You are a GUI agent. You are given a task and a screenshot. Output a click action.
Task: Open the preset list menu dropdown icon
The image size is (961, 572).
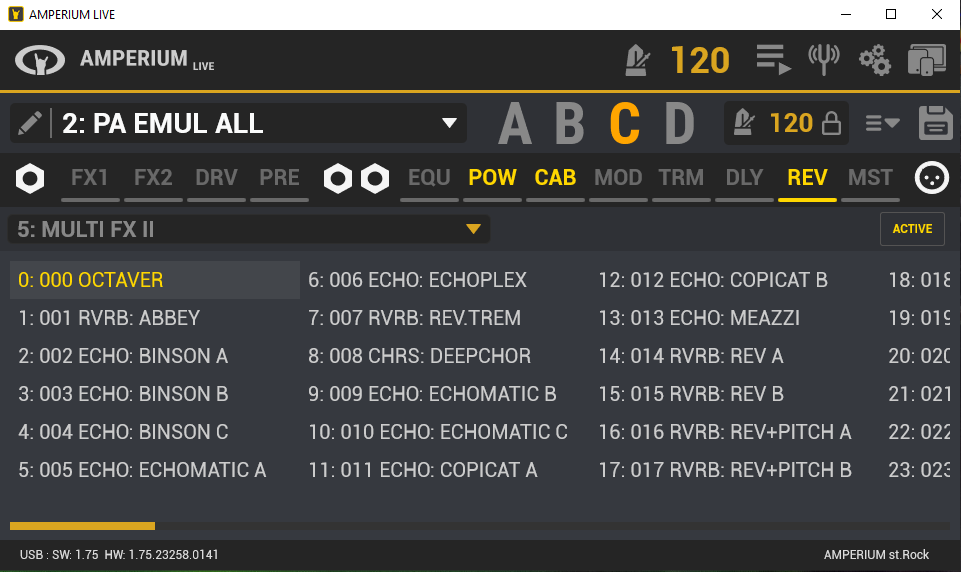point(883,123)
